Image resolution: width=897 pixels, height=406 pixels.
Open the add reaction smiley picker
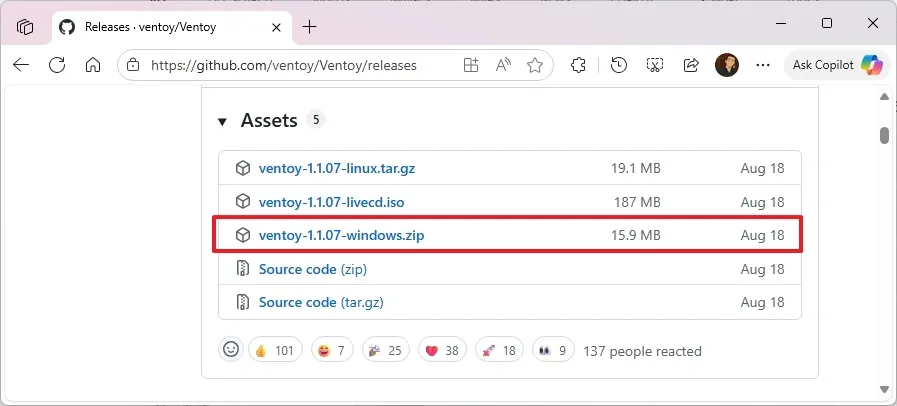coord(231,350)
